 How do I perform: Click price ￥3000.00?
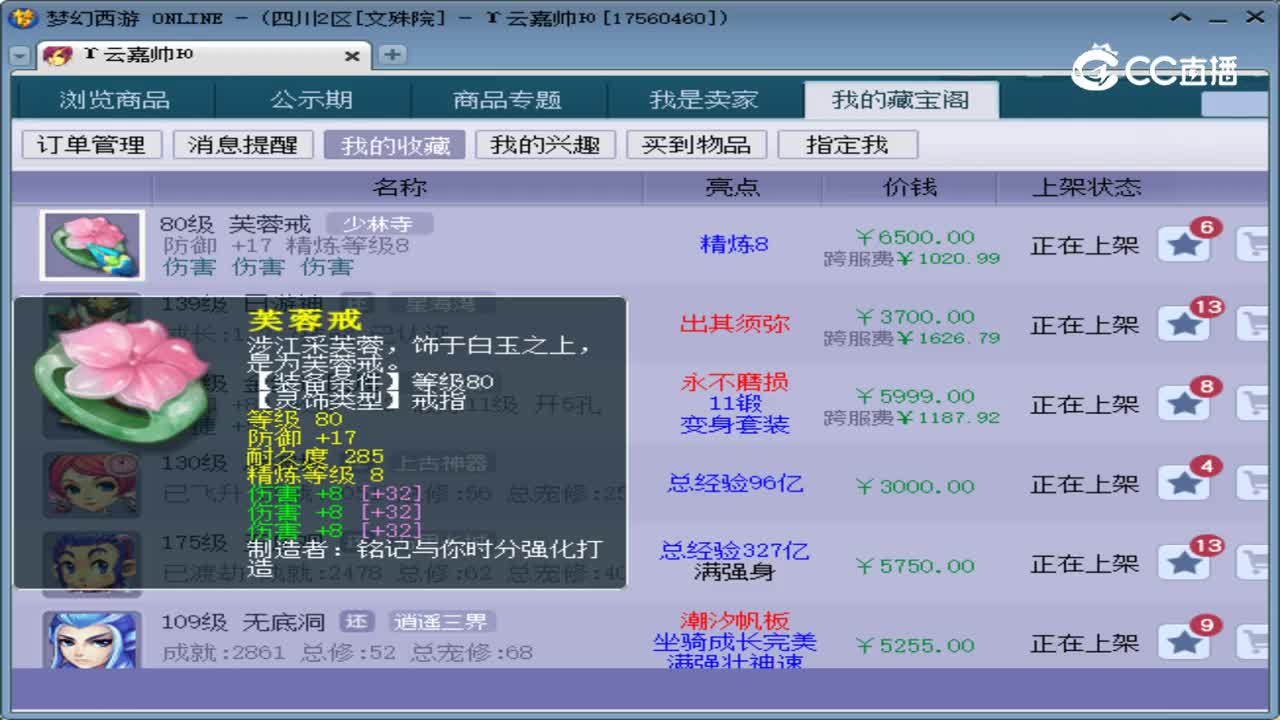915,486
